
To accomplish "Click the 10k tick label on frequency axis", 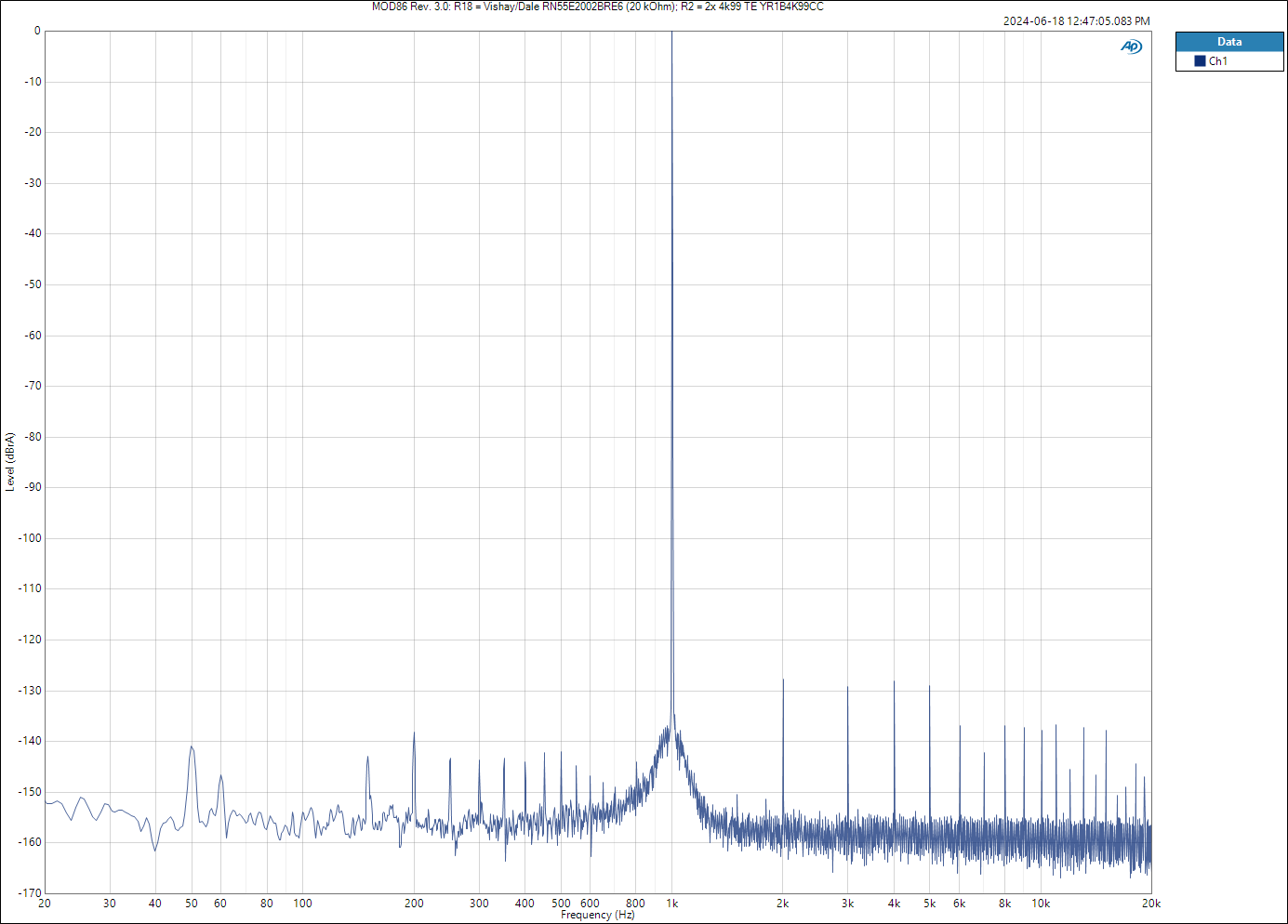I will (x=1041, y=904).
